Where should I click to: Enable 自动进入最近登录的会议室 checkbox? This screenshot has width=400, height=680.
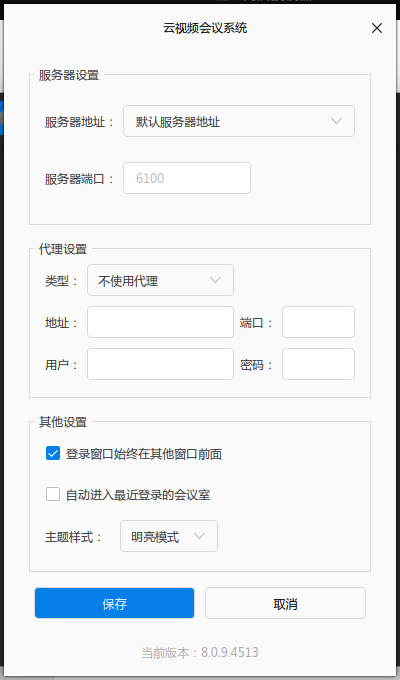pyautogui.click(x=53, y=494)
